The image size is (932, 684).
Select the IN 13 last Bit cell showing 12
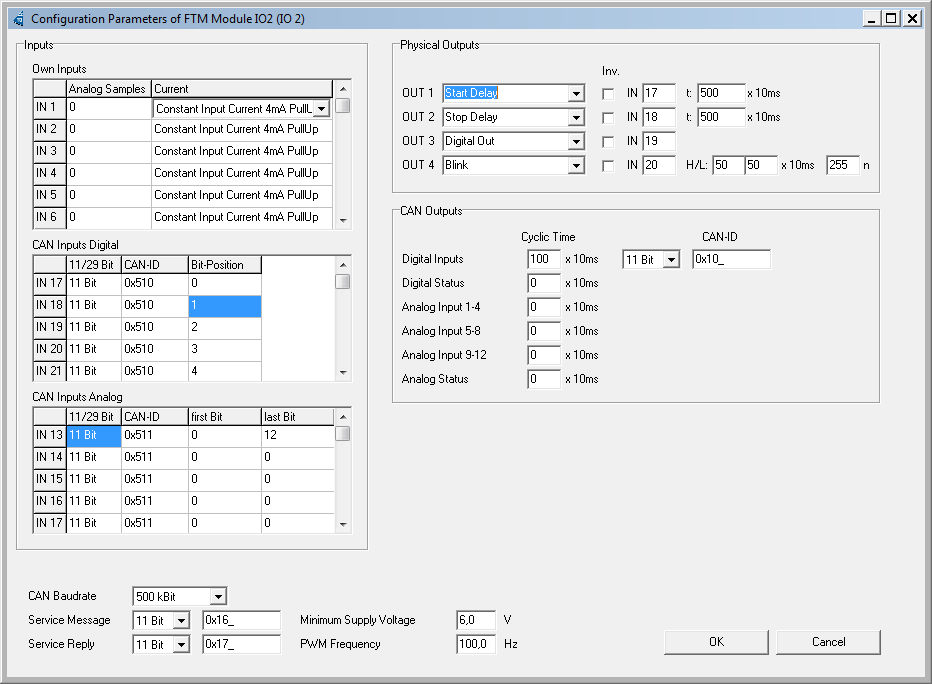point(298,436)
